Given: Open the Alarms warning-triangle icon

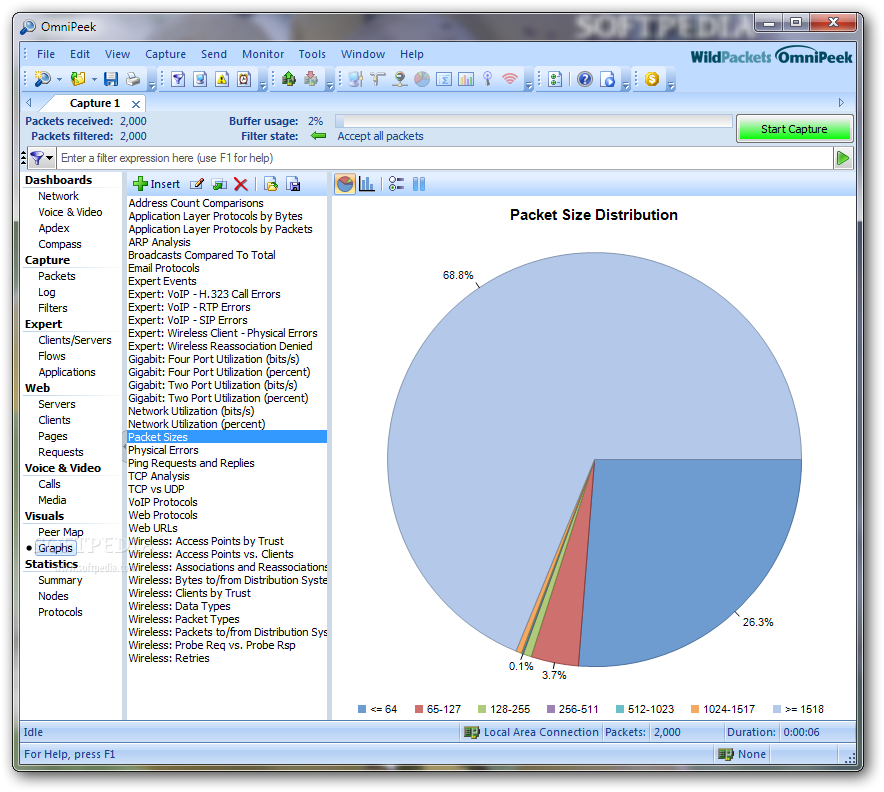Looking at the screenshot, I should (222, 79).
